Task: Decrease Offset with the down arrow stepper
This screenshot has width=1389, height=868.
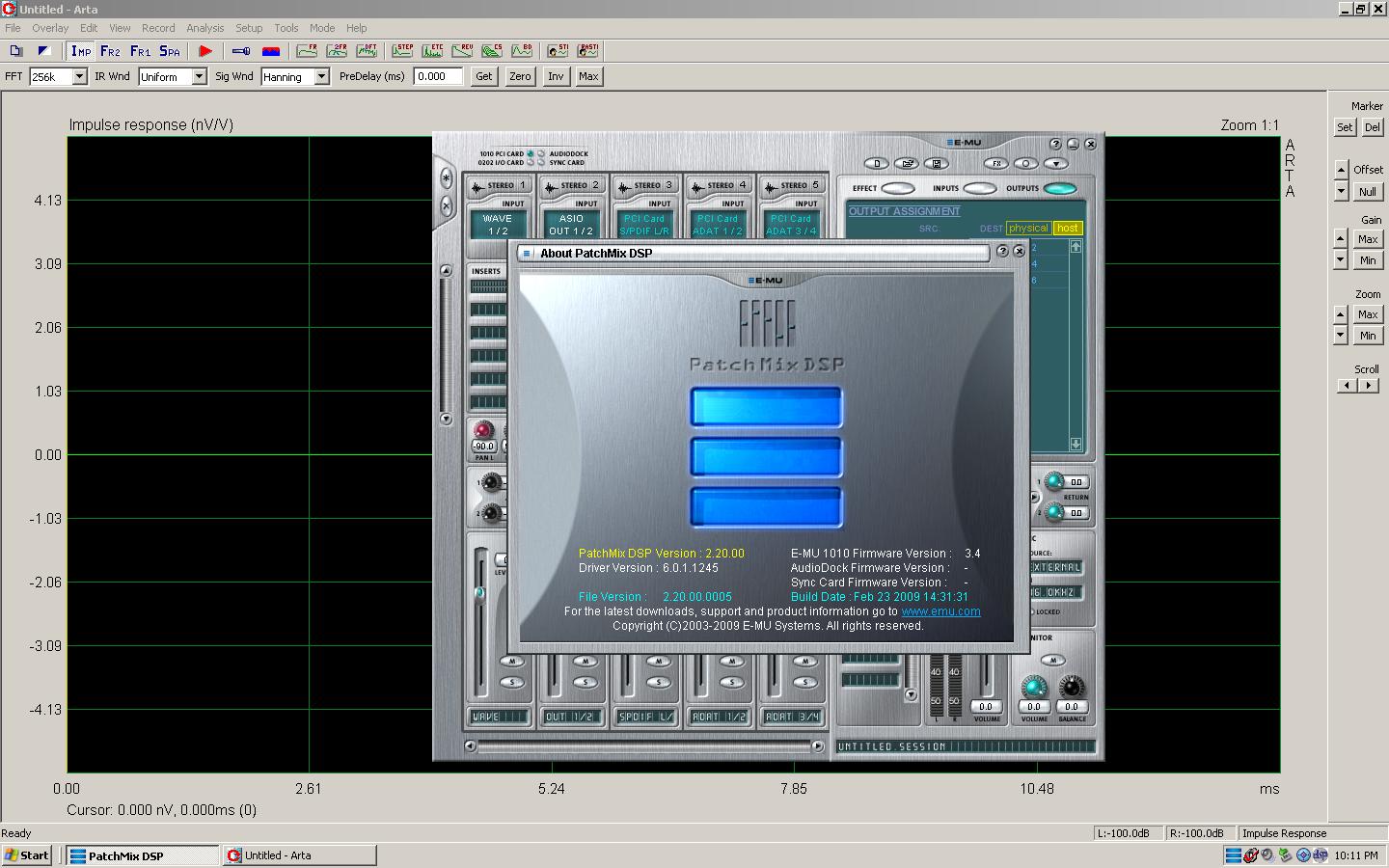Action: tap(1341, 191)
